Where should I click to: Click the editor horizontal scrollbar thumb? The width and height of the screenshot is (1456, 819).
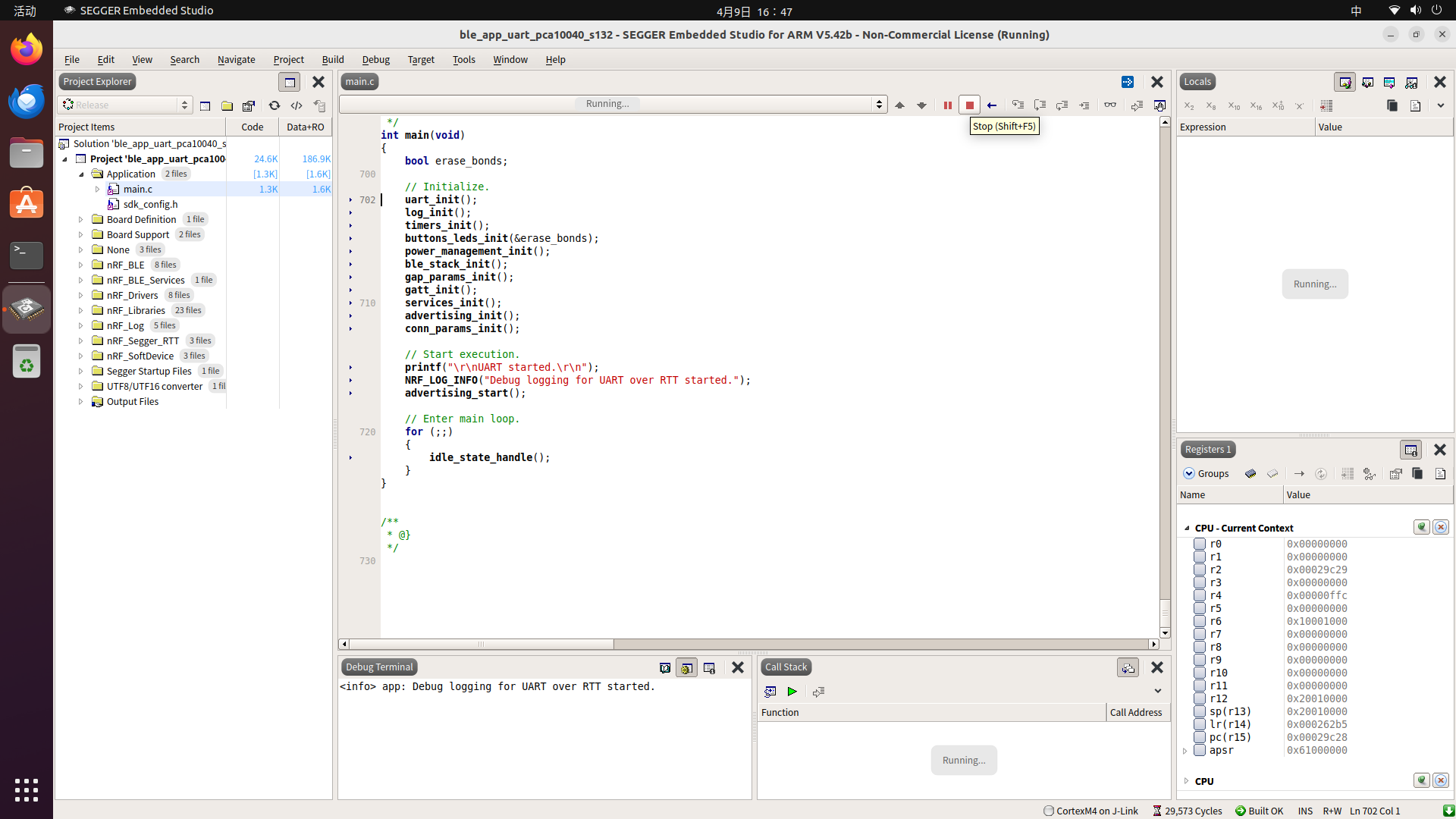point(480,644)
